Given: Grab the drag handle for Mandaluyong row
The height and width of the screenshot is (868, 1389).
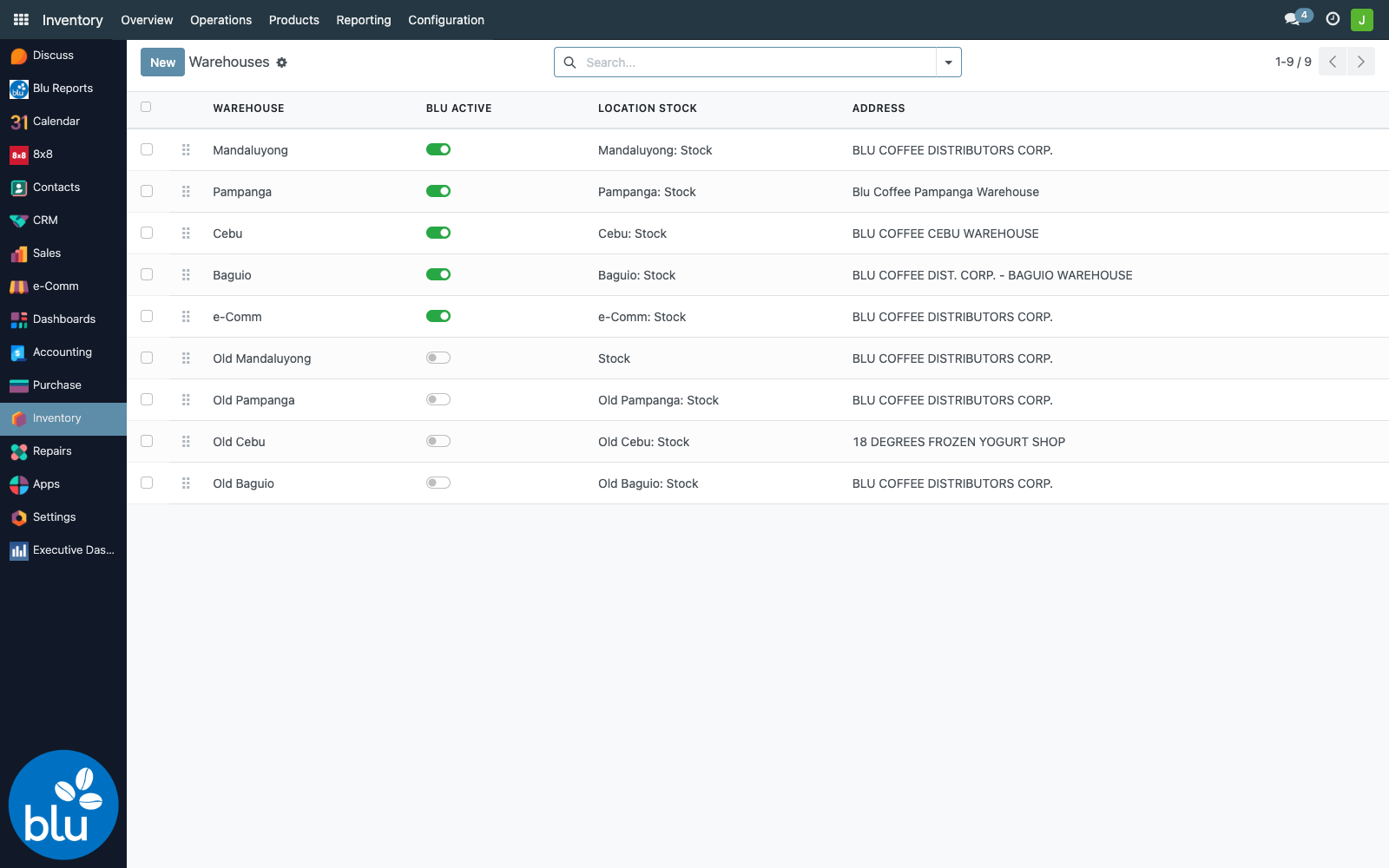Looking at the screenshot, I should (x=186, y=150).
